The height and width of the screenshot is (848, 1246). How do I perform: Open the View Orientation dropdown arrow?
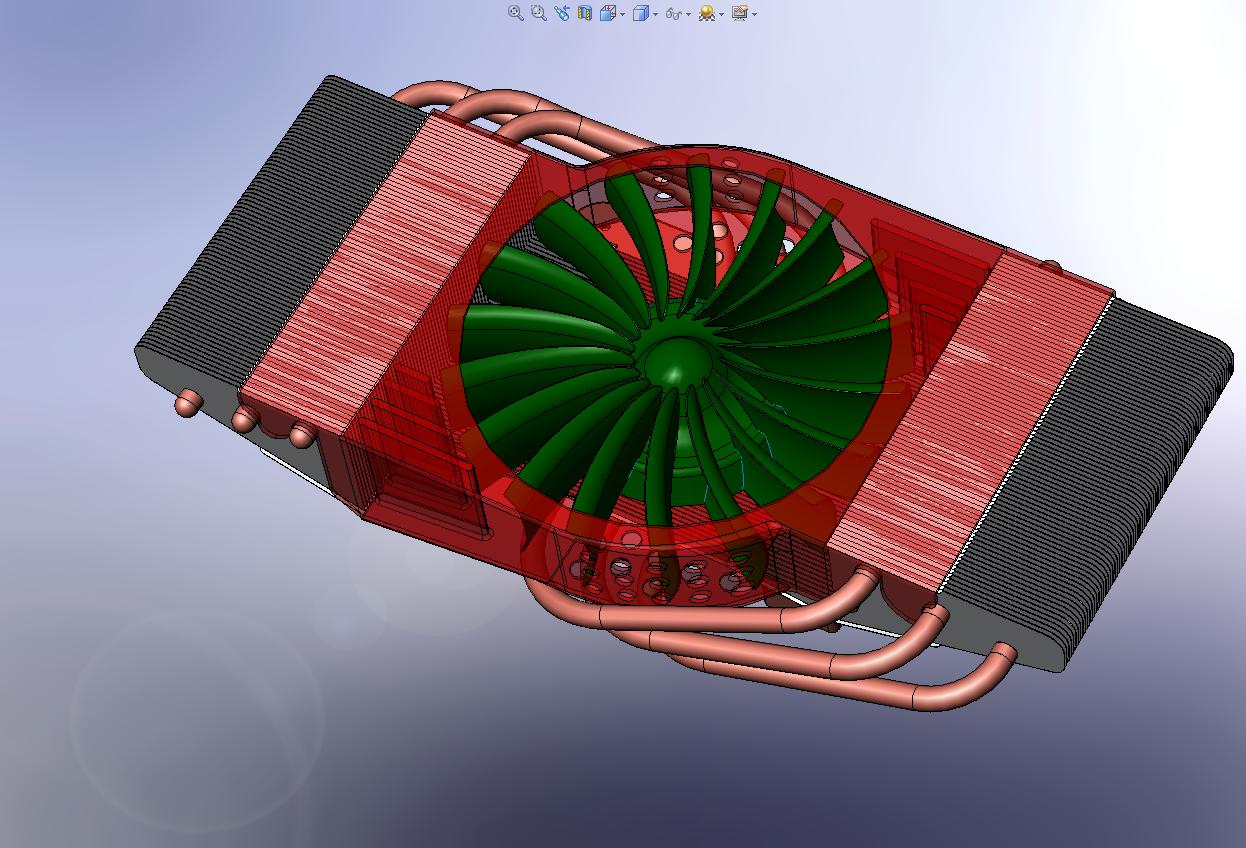(623, 14)
